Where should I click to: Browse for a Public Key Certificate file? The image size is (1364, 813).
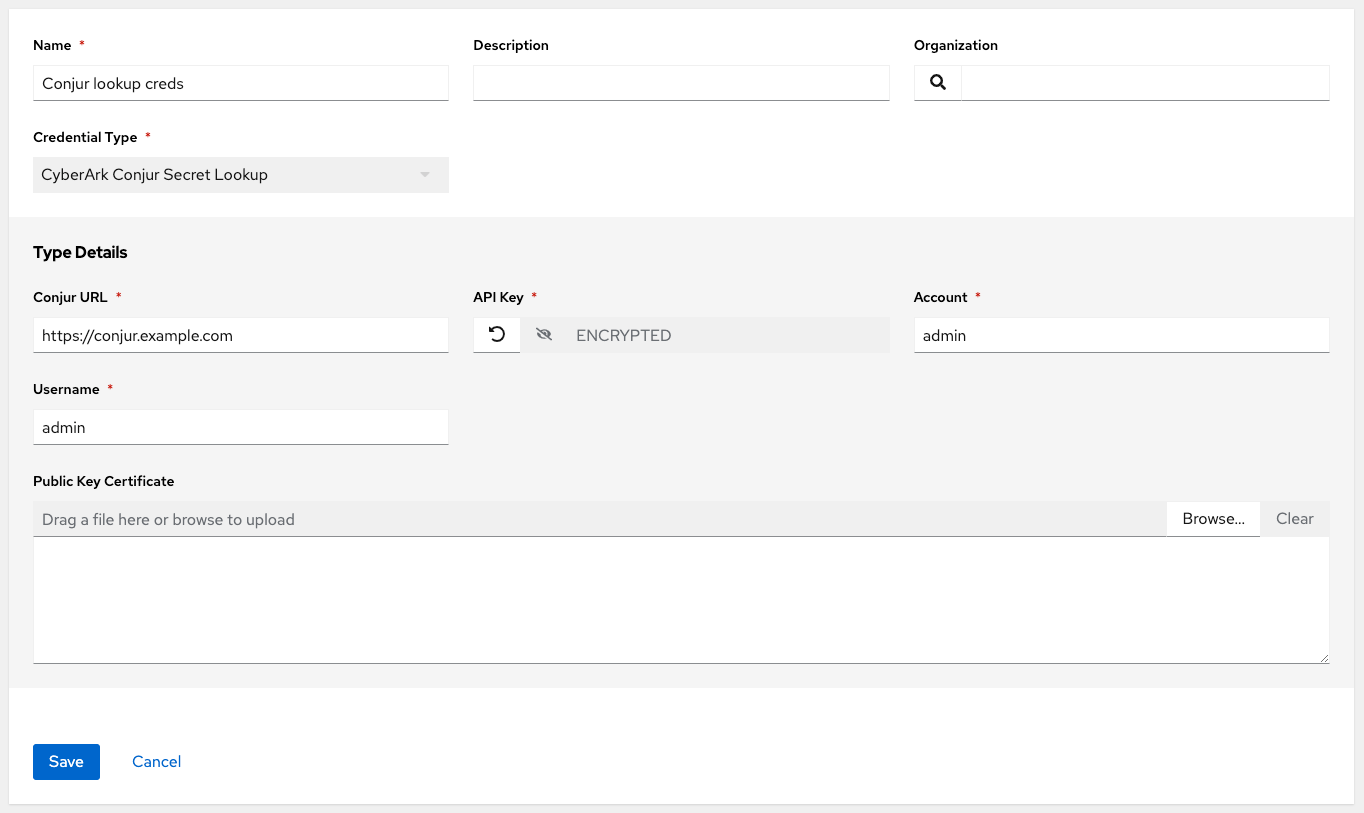point(1212,518)
